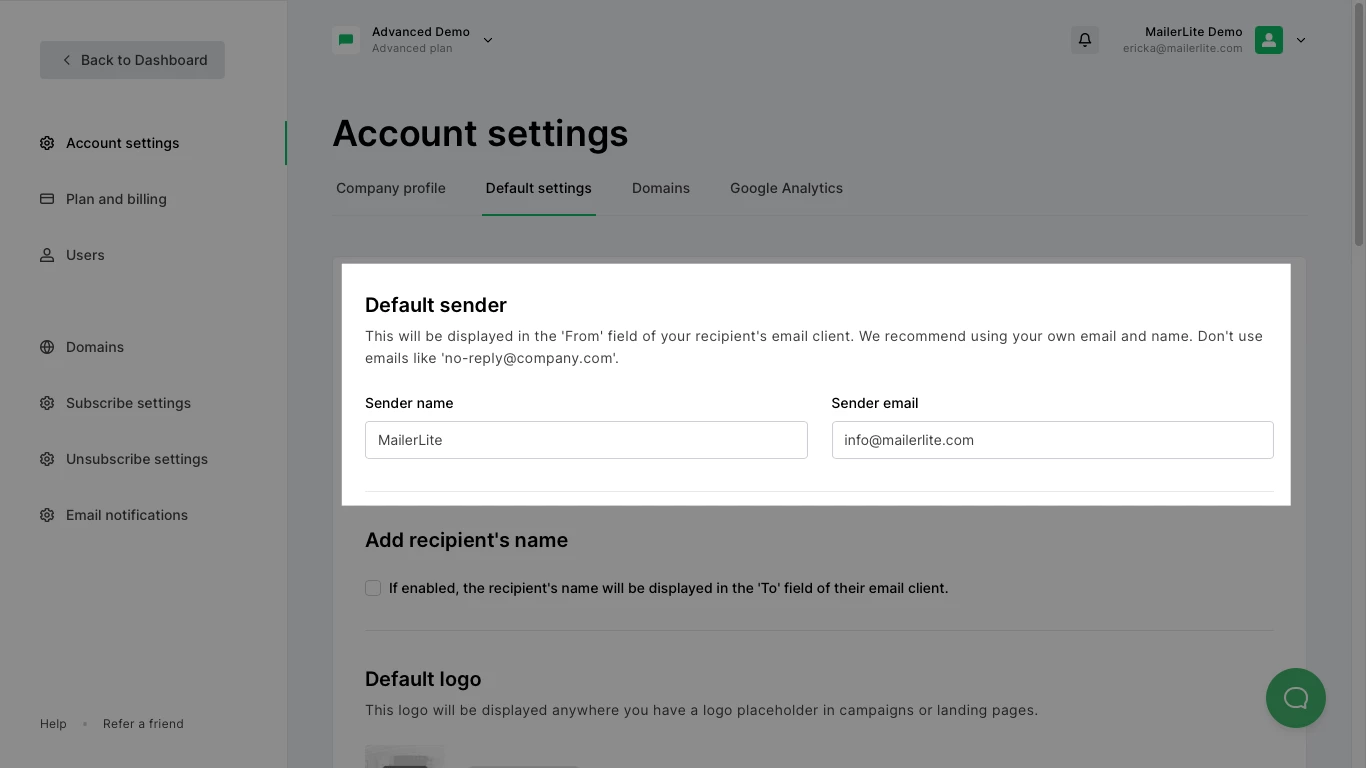This screenshot has height=768, width=1366.
Task: Click the Plan and billing card icon
Action: (47, 199)
